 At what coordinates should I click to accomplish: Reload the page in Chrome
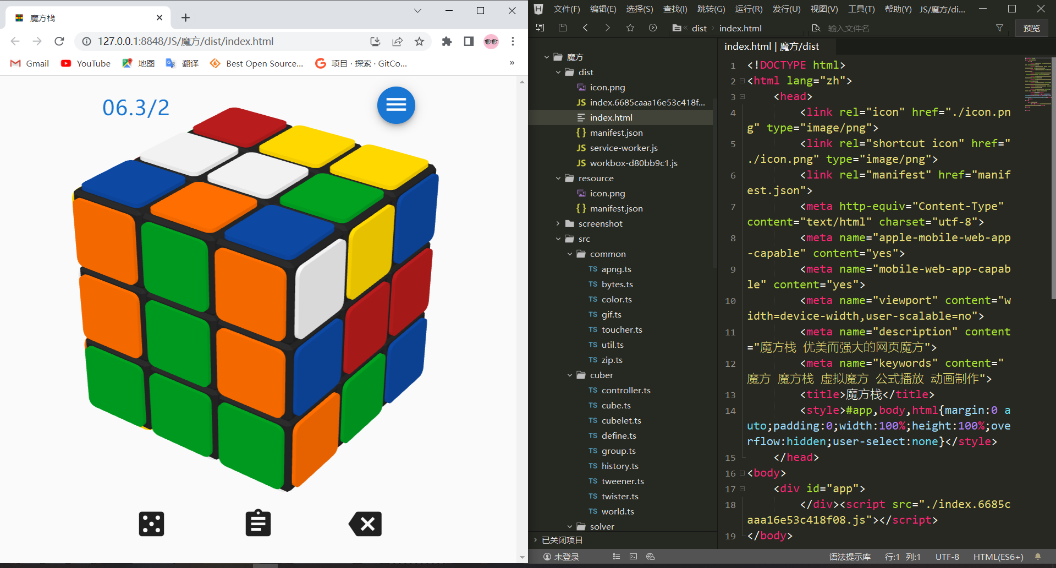coord(60,41)
